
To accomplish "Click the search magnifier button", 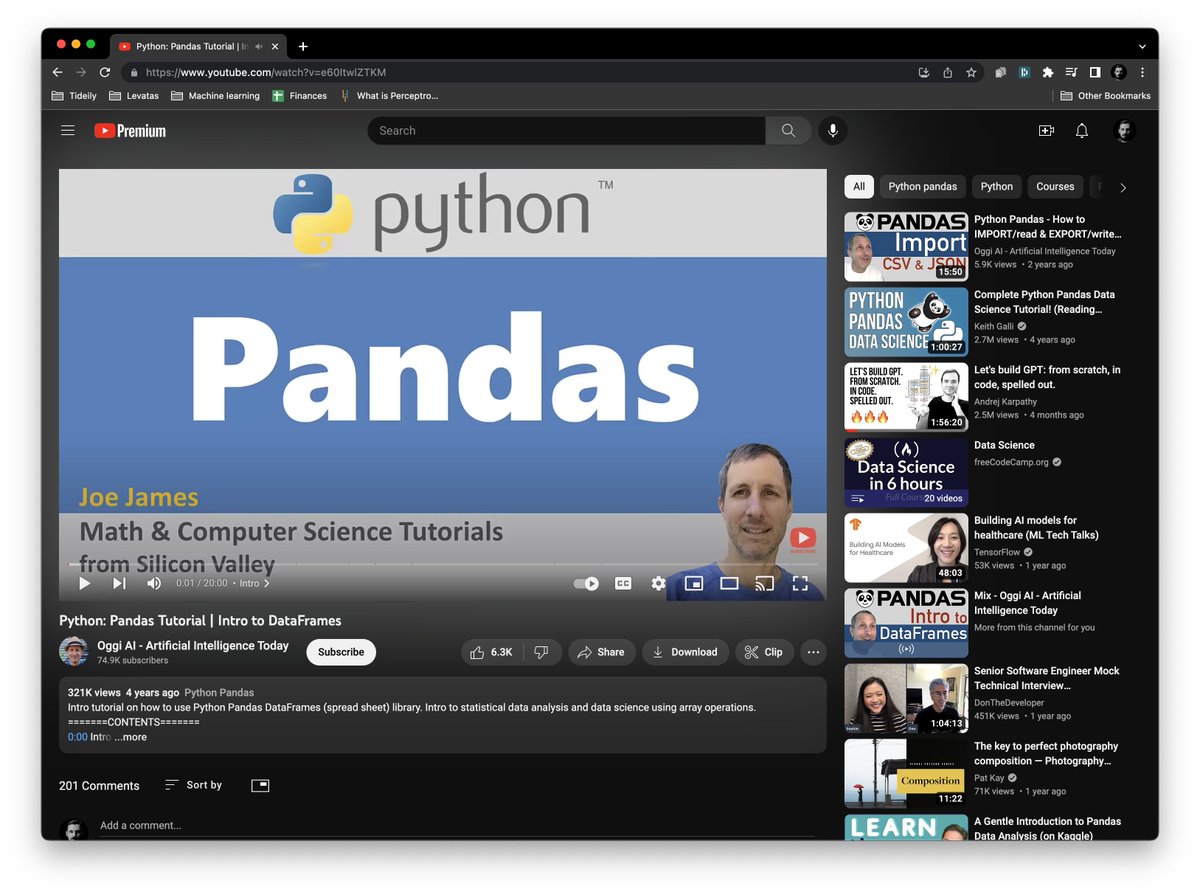I will (x=789, y=131).
